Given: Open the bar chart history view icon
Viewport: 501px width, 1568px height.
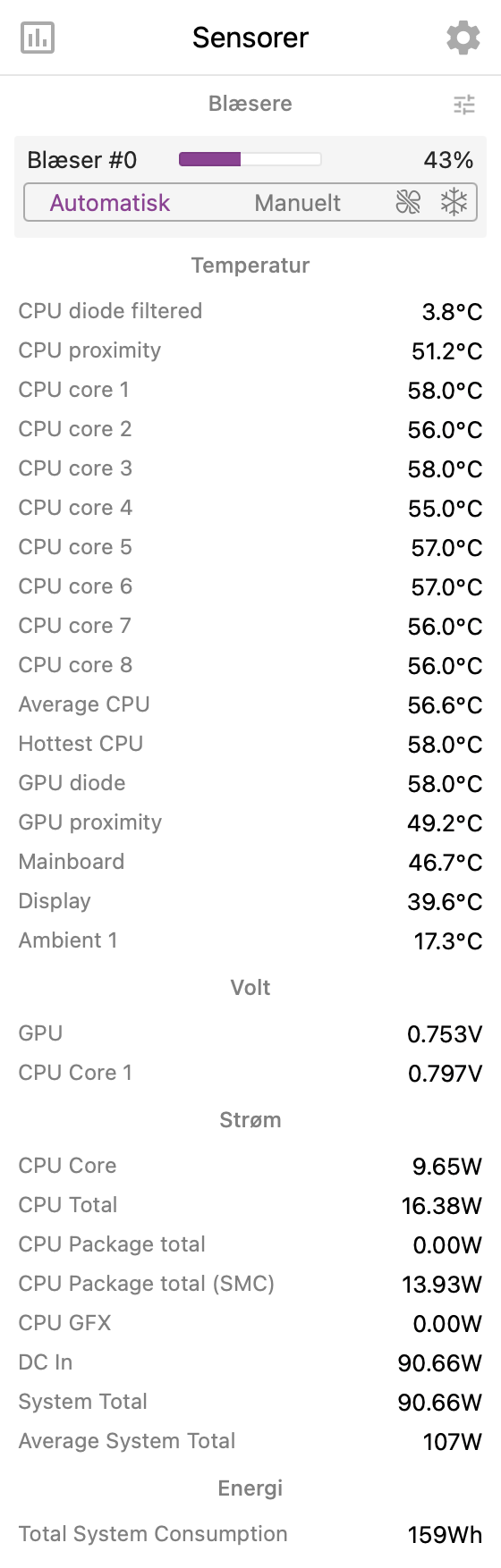Looking at the screenshot, I should [x=38, y=38].
